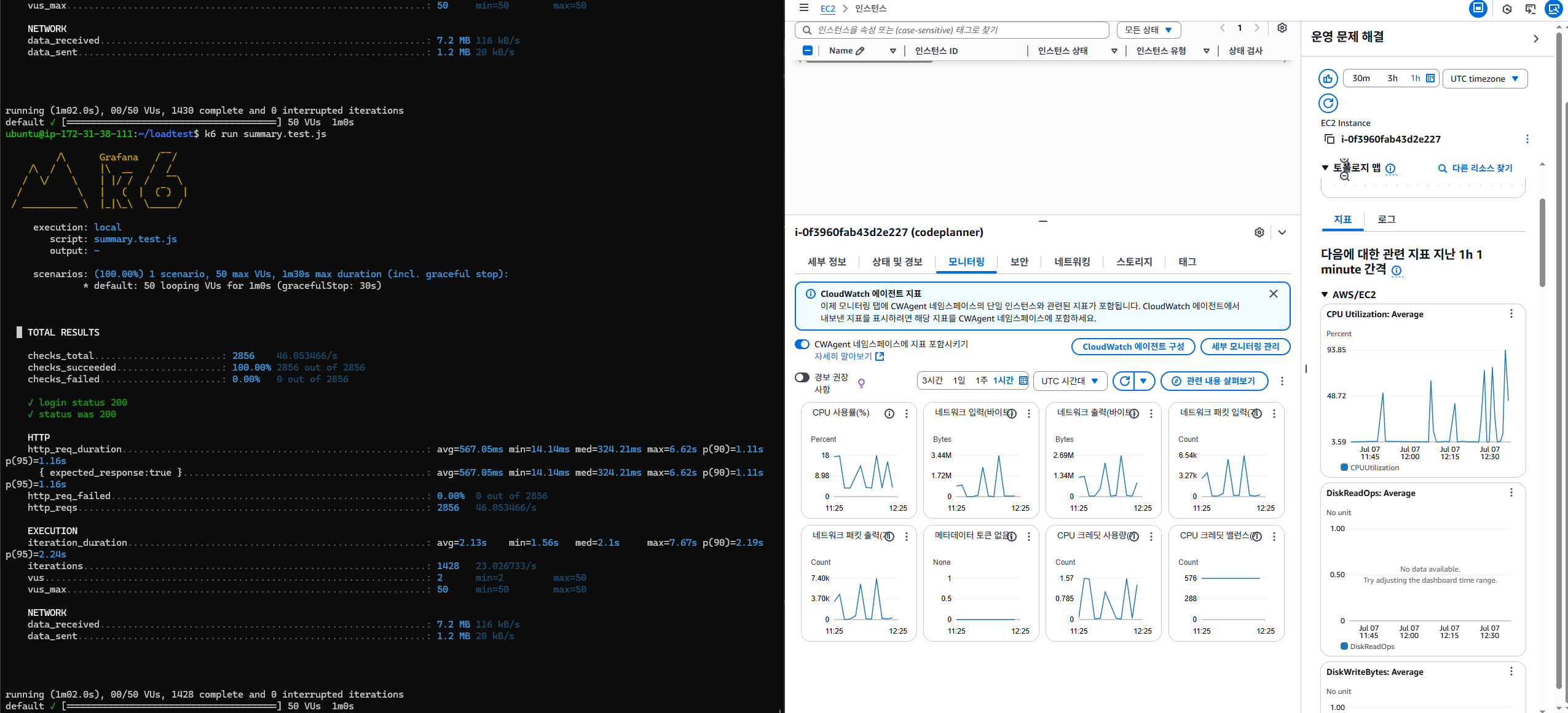Viewport: 1568px width, 713px height.
Task: Open hamburger navigation menu
Action: click(x=803, y=8)
